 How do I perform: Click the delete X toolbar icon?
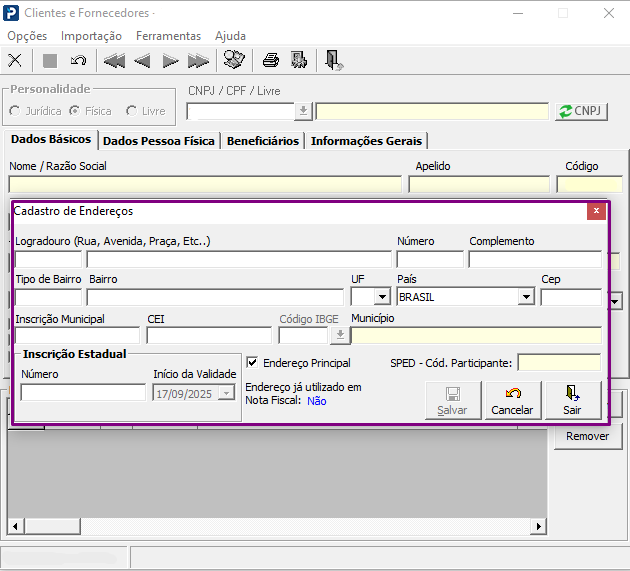(15, 60)
